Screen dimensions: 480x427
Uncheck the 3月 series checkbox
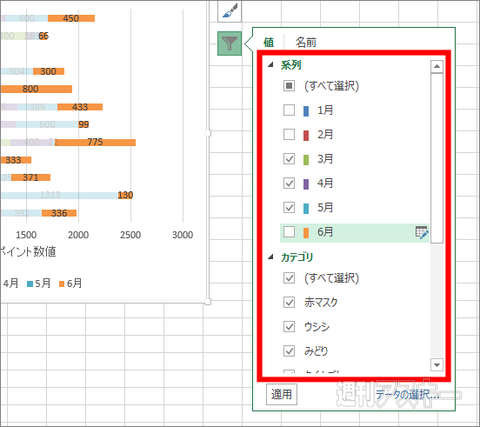point(289,159)
